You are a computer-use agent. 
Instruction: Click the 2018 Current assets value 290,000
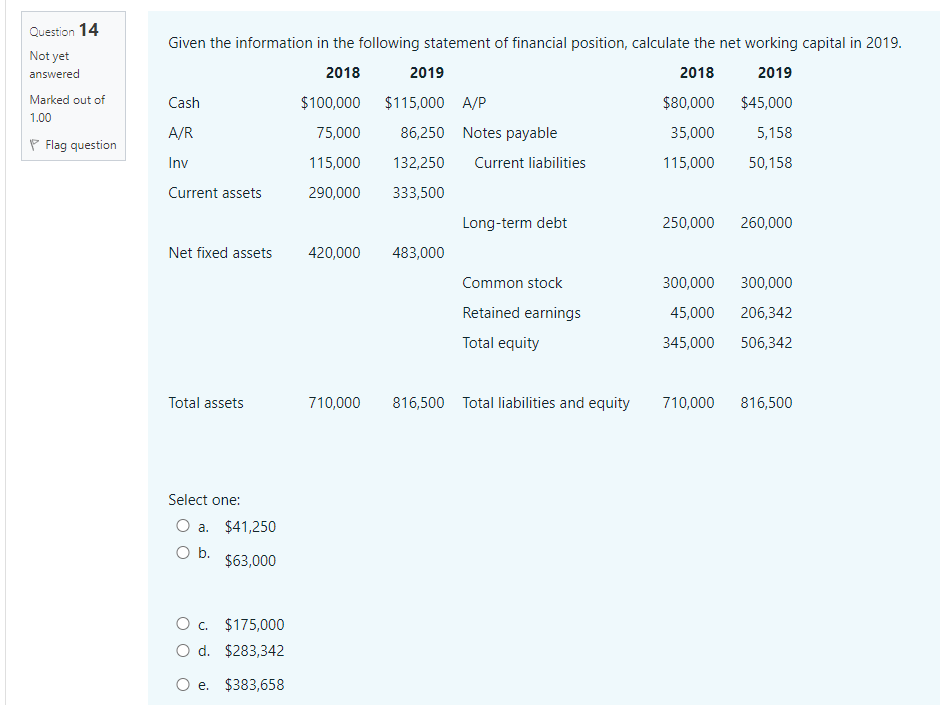pyautogui.click(x=335, y=192)
